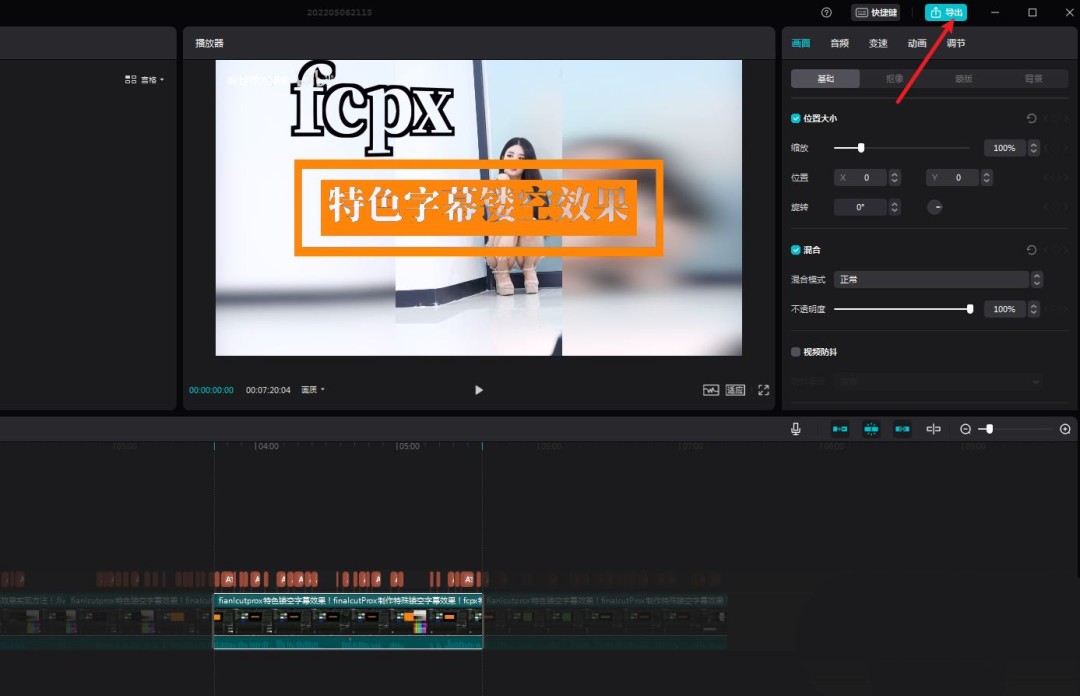
Task: Toggle the auto-snap icon in timeline toolbar
Action: pos(871,428)
